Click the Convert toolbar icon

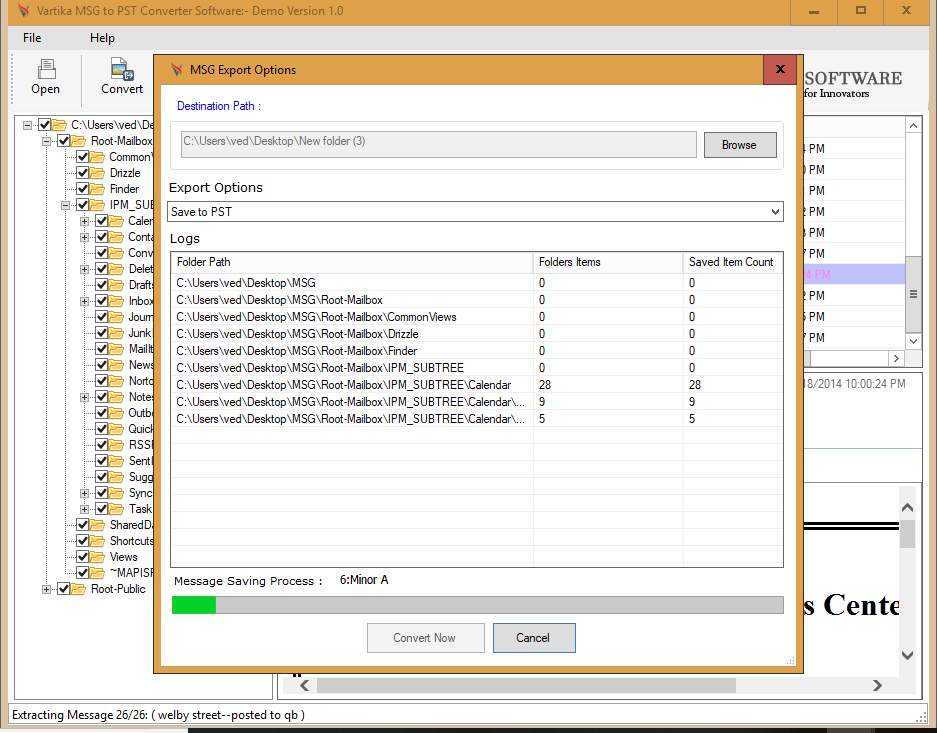pos(122,69)
